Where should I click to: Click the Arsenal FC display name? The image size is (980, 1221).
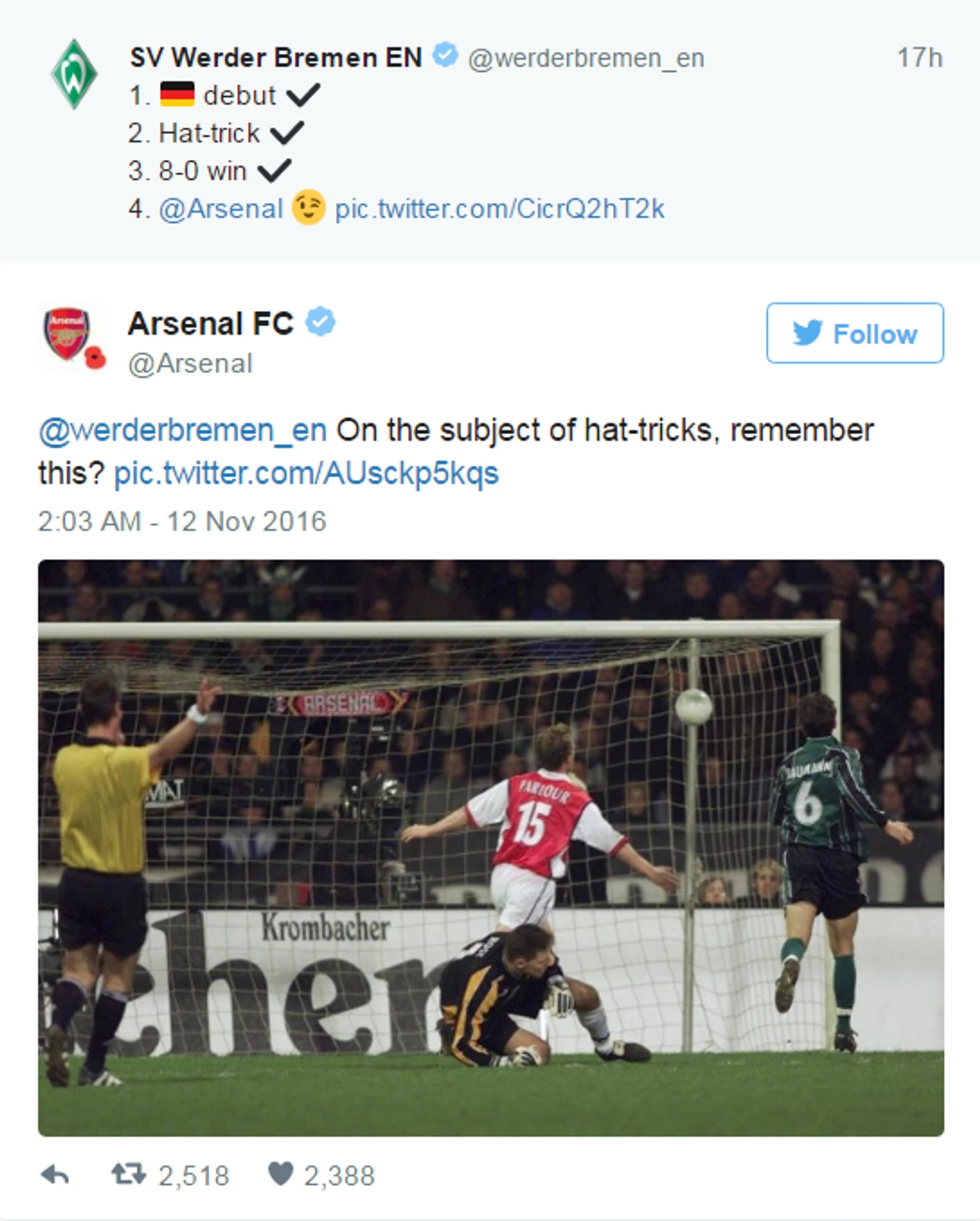pyautogui.click(x=211, y=324)
